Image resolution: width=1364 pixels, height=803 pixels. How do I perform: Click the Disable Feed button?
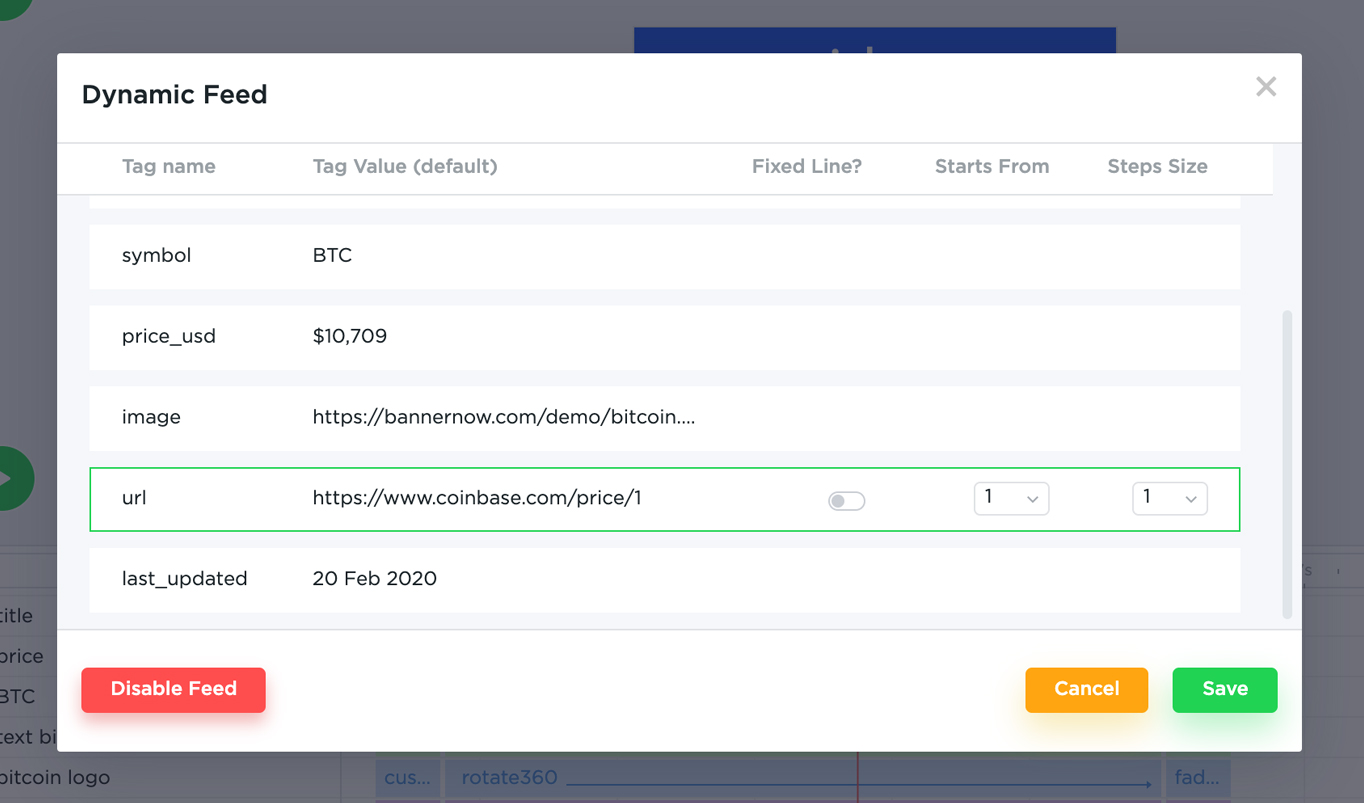173,689
